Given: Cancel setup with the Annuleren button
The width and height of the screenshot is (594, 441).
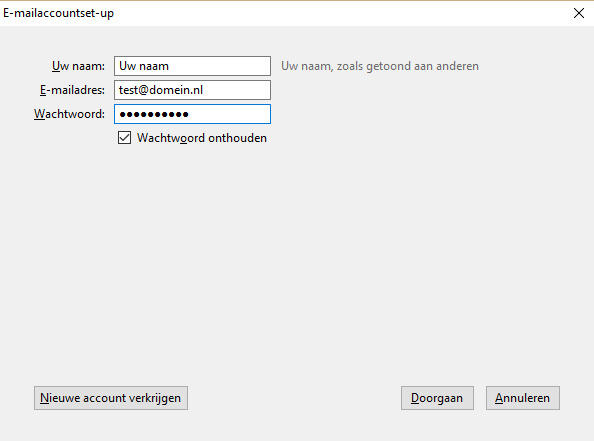Looking at the screenshot, I should [523, 398].
